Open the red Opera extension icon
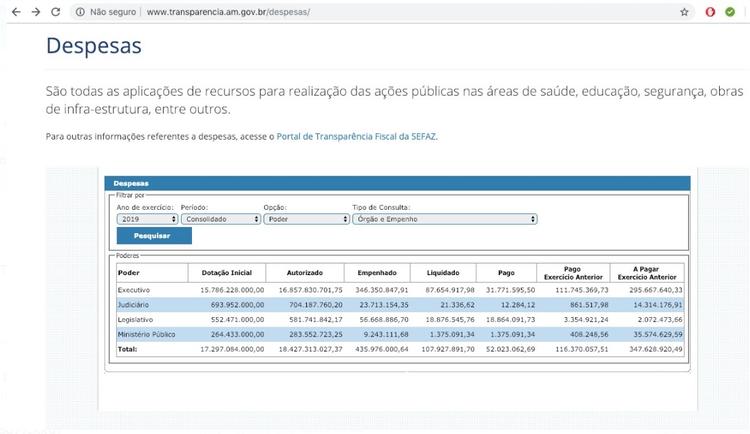750x434 pixels. point(711,12)
